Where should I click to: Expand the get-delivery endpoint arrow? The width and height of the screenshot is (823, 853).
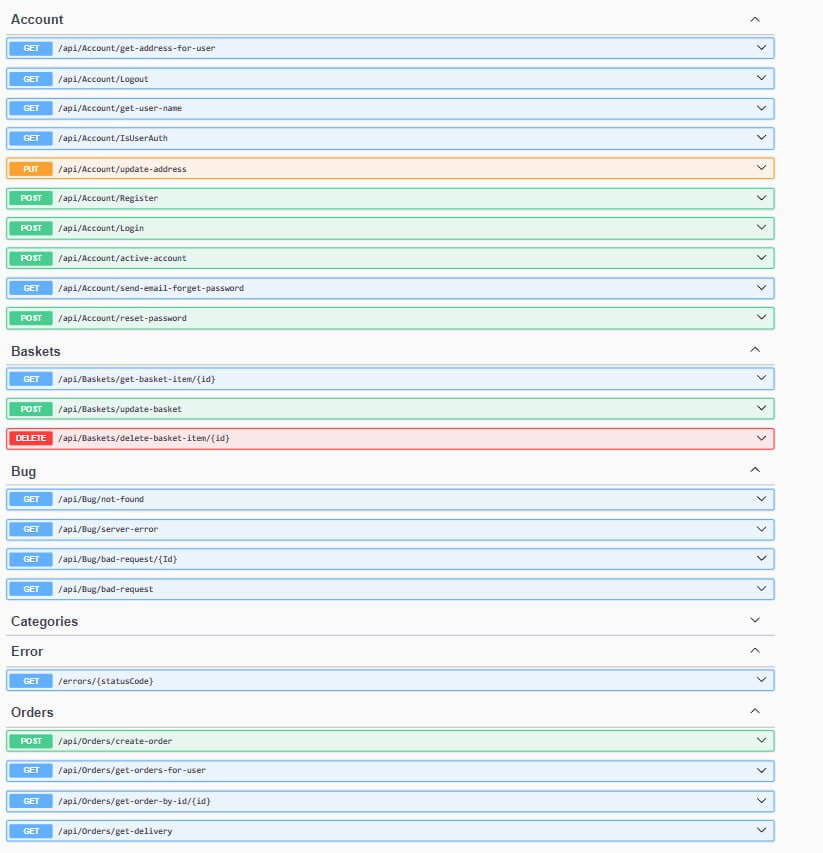tap(761, 830)
